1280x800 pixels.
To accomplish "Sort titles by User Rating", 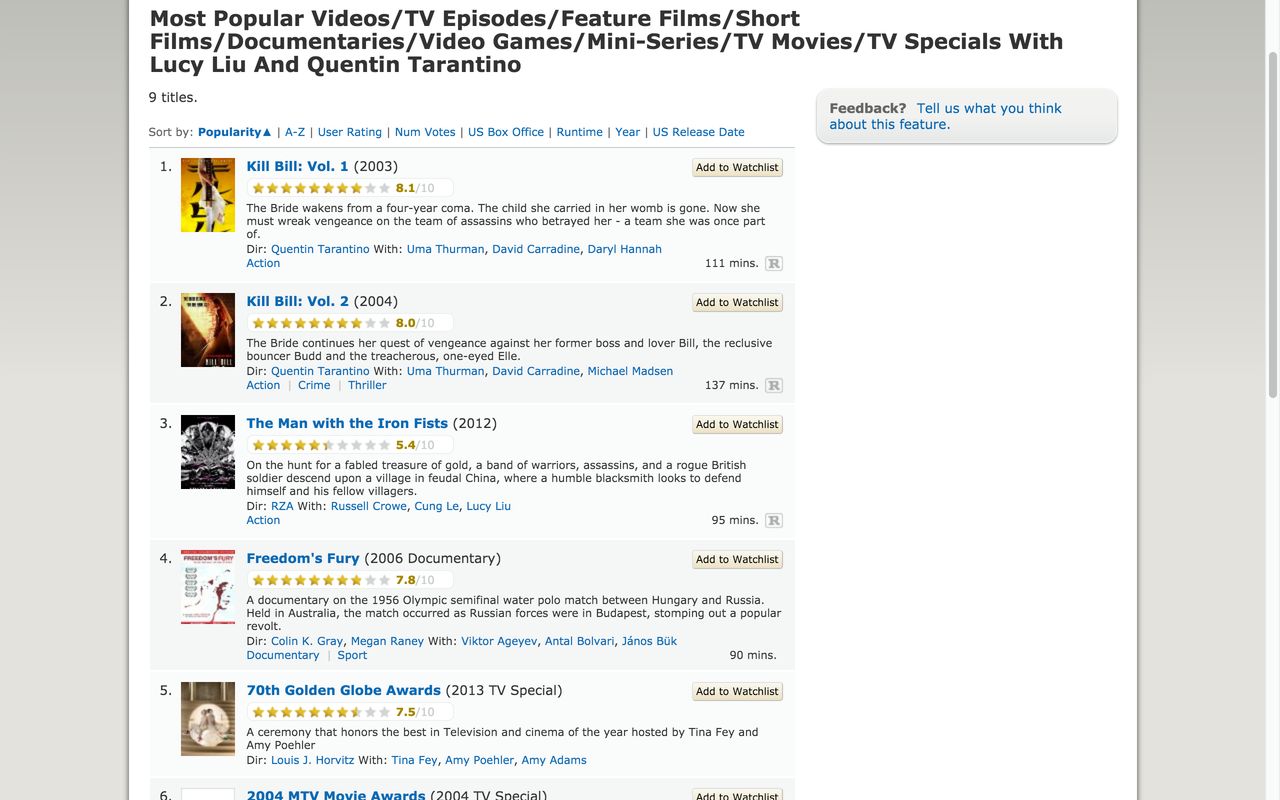I will pos(349,132).
